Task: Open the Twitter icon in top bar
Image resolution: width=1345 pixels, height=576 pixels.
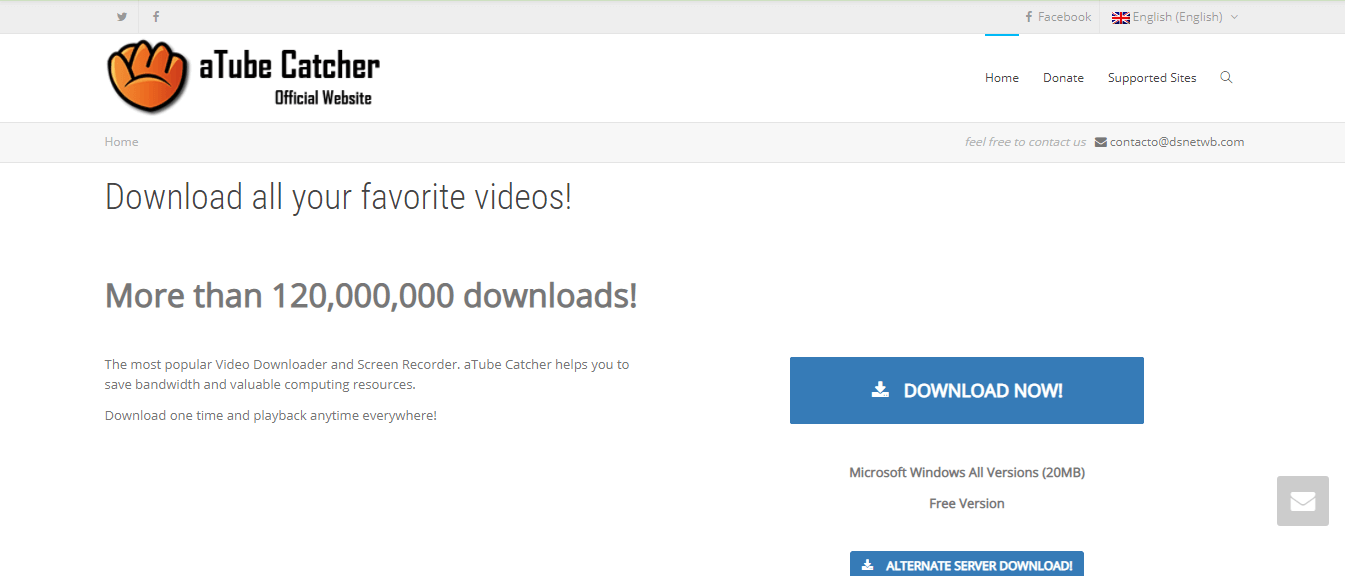Action: point(122,17)
